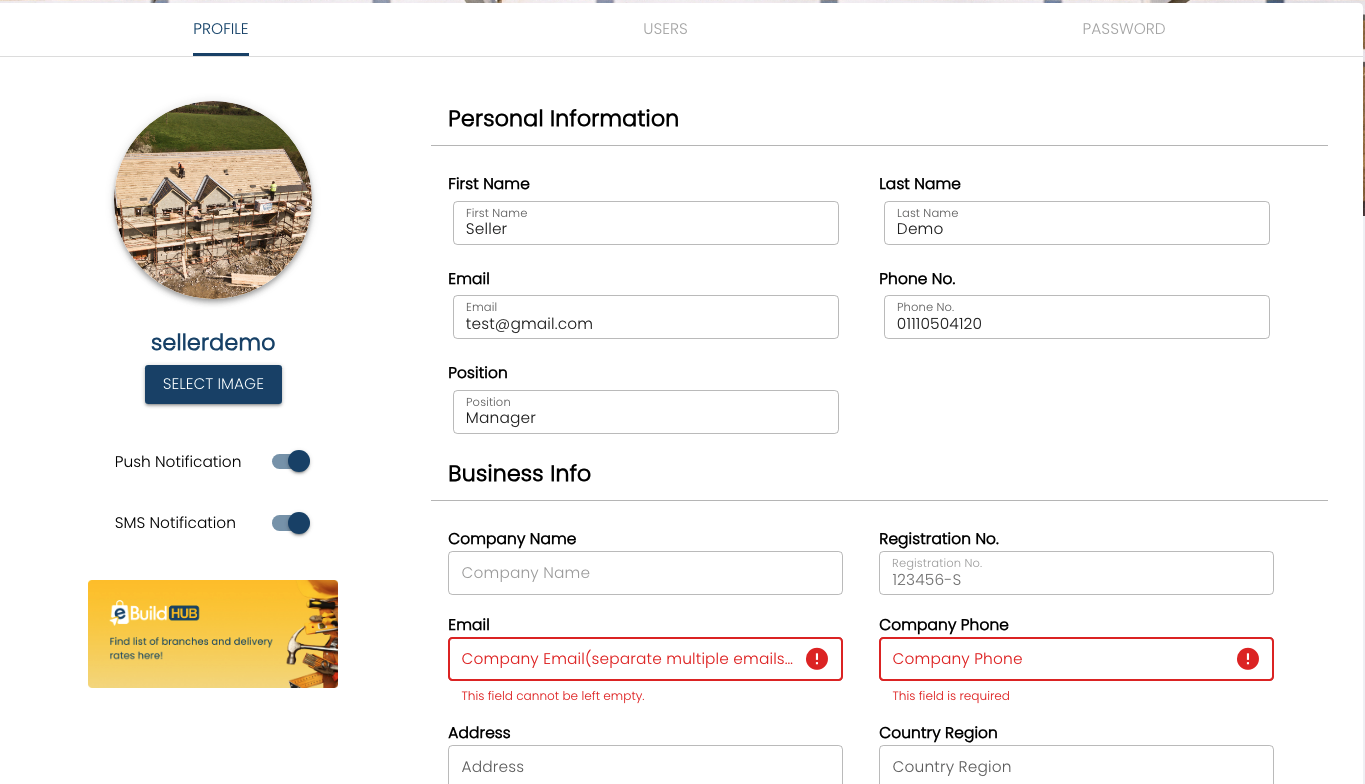1365x784 pixels.
Task: Click the Company Name input
Action: (x=645, y=573)
